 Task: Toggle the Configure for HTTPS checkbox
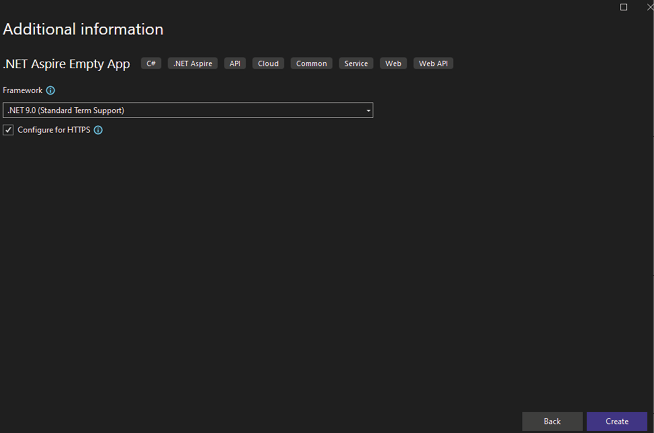pyautogui.click(x=9, y=130)
